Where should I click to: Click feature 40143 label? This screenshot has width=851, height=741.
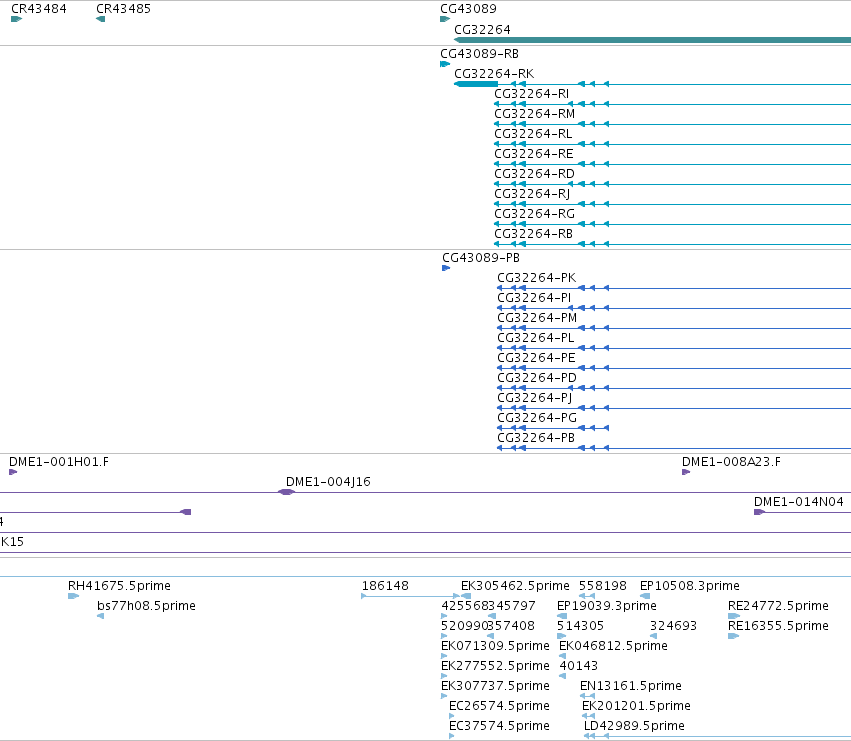tap(579, 666)
